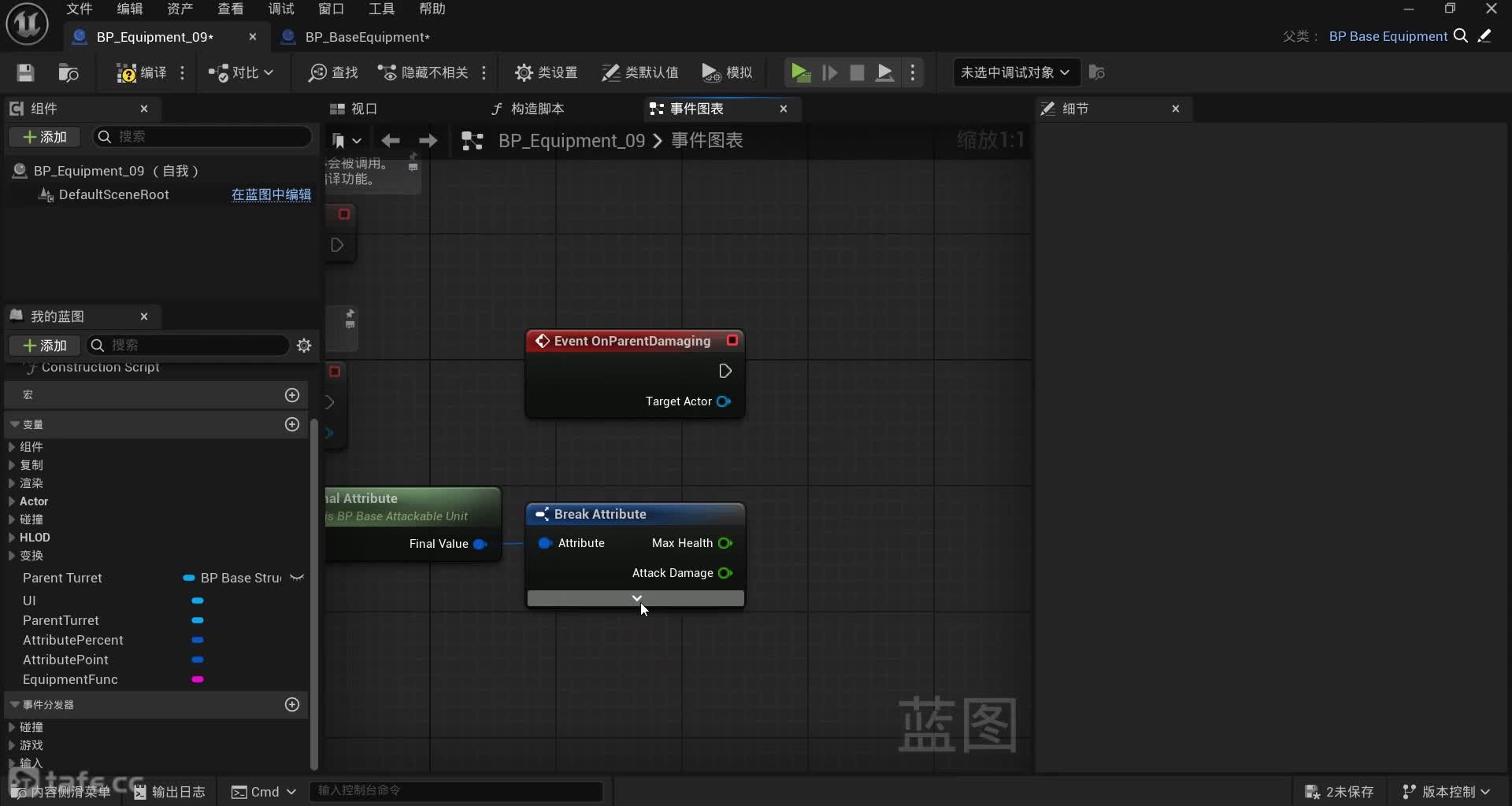Expand the HLOD variable category
Image resolution: width=1512 pixels, height=806 pixels.
coord(12,538)
